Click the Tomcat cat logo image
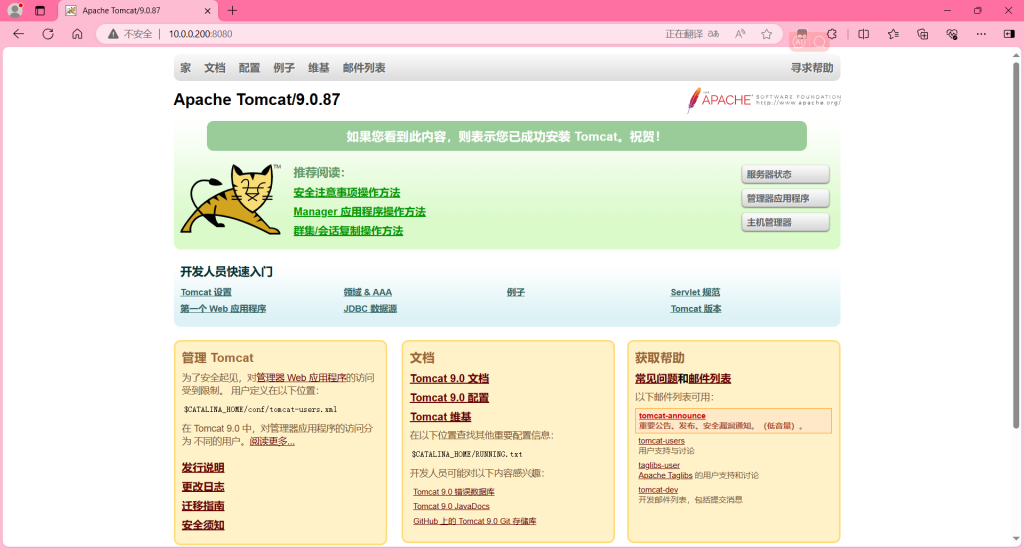The width and height of the screenshot is (1024, 549). [231, 199]
